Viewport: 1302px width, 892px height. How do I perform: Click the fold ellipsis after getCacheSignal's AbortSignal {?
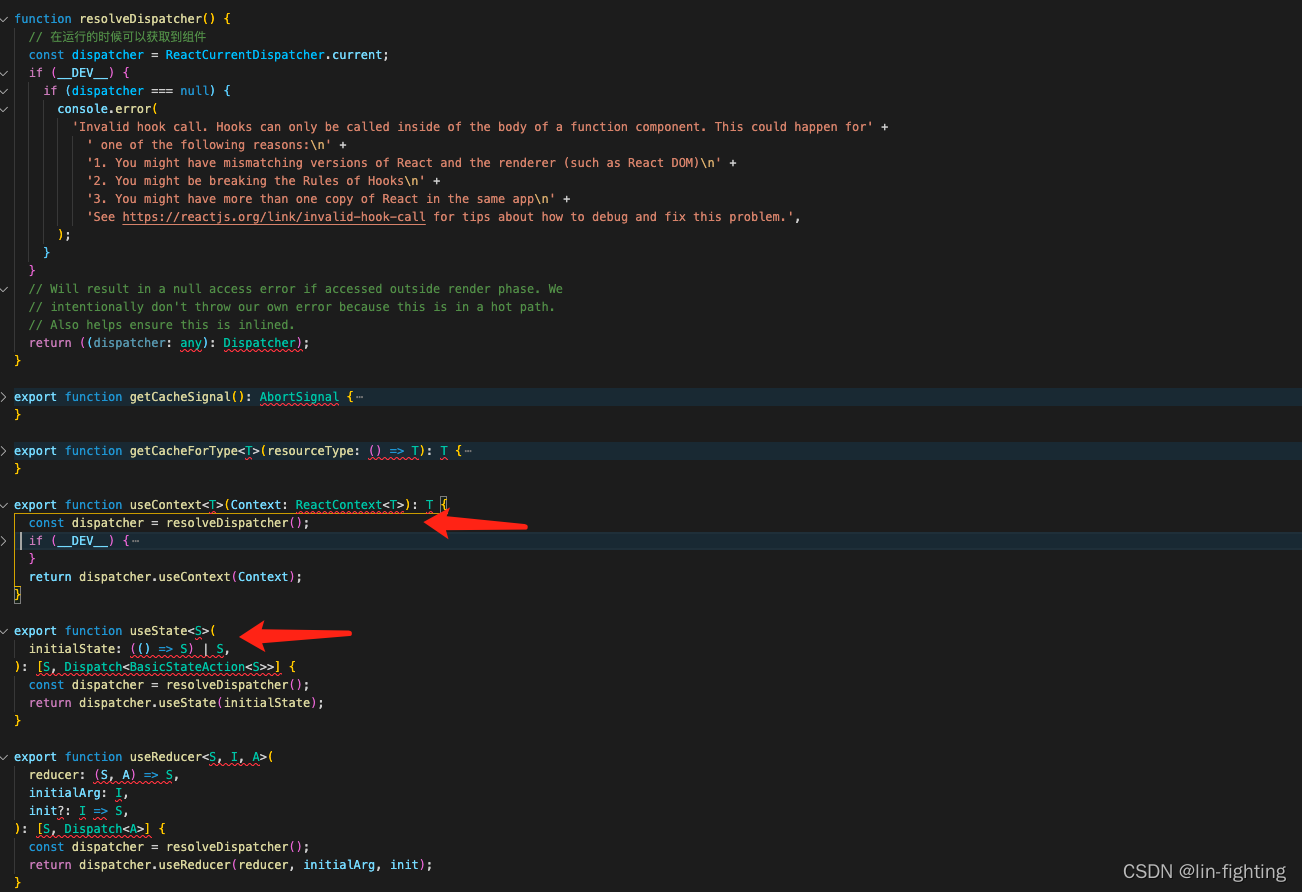point(360,397)
